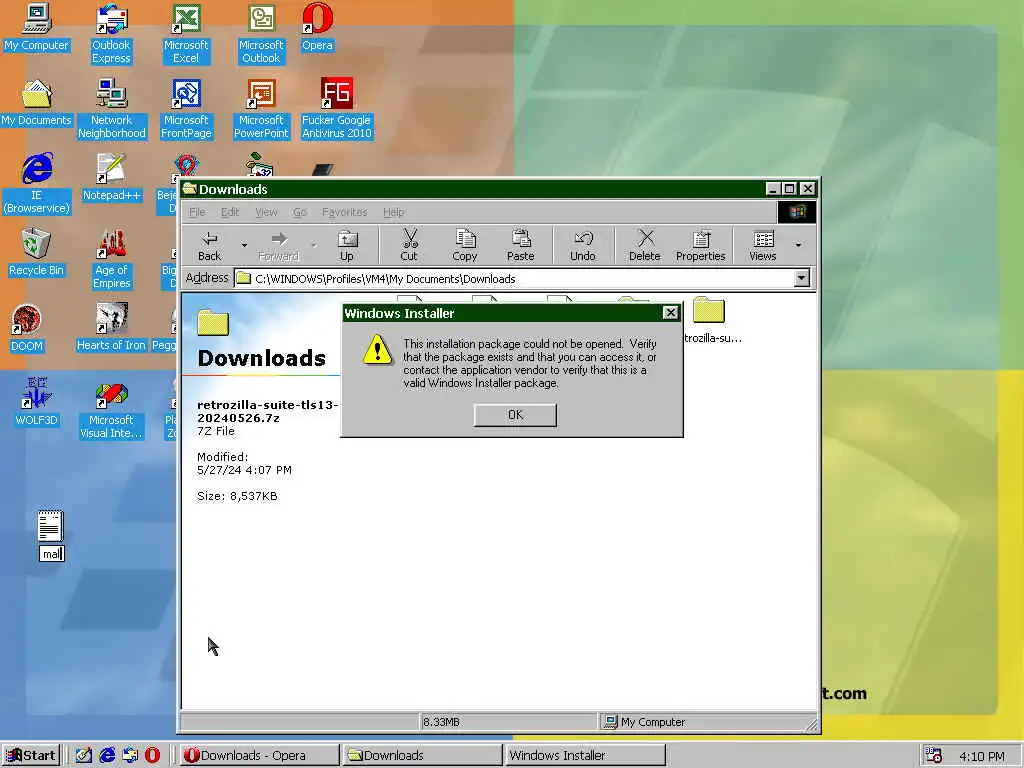Open the Go menu
This screenshot has width=1024, height=768.
(300, 212)
